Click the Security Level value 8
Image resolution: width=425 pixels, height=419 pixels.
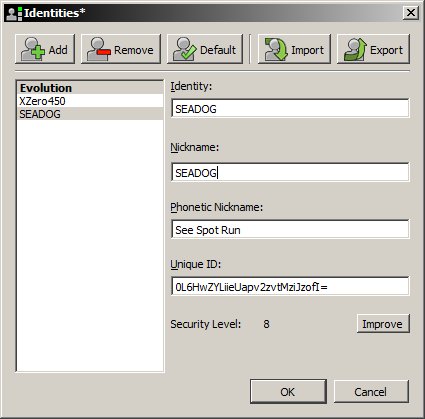click(266, 324)
